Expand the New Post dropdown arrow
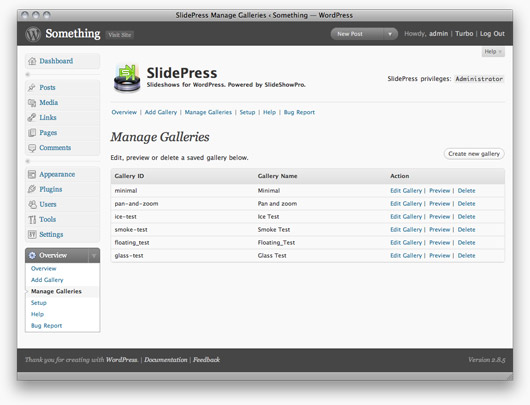530x405 pixels. 390,34
